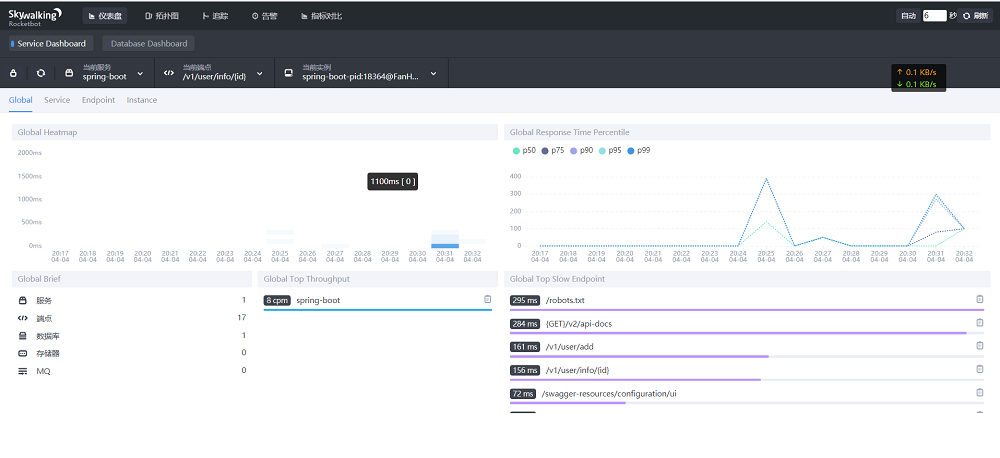This screenshot has height=458, width=1000.
Task: Toggle the 自动 auto refresh button
Action: click(x=908, y=16)
